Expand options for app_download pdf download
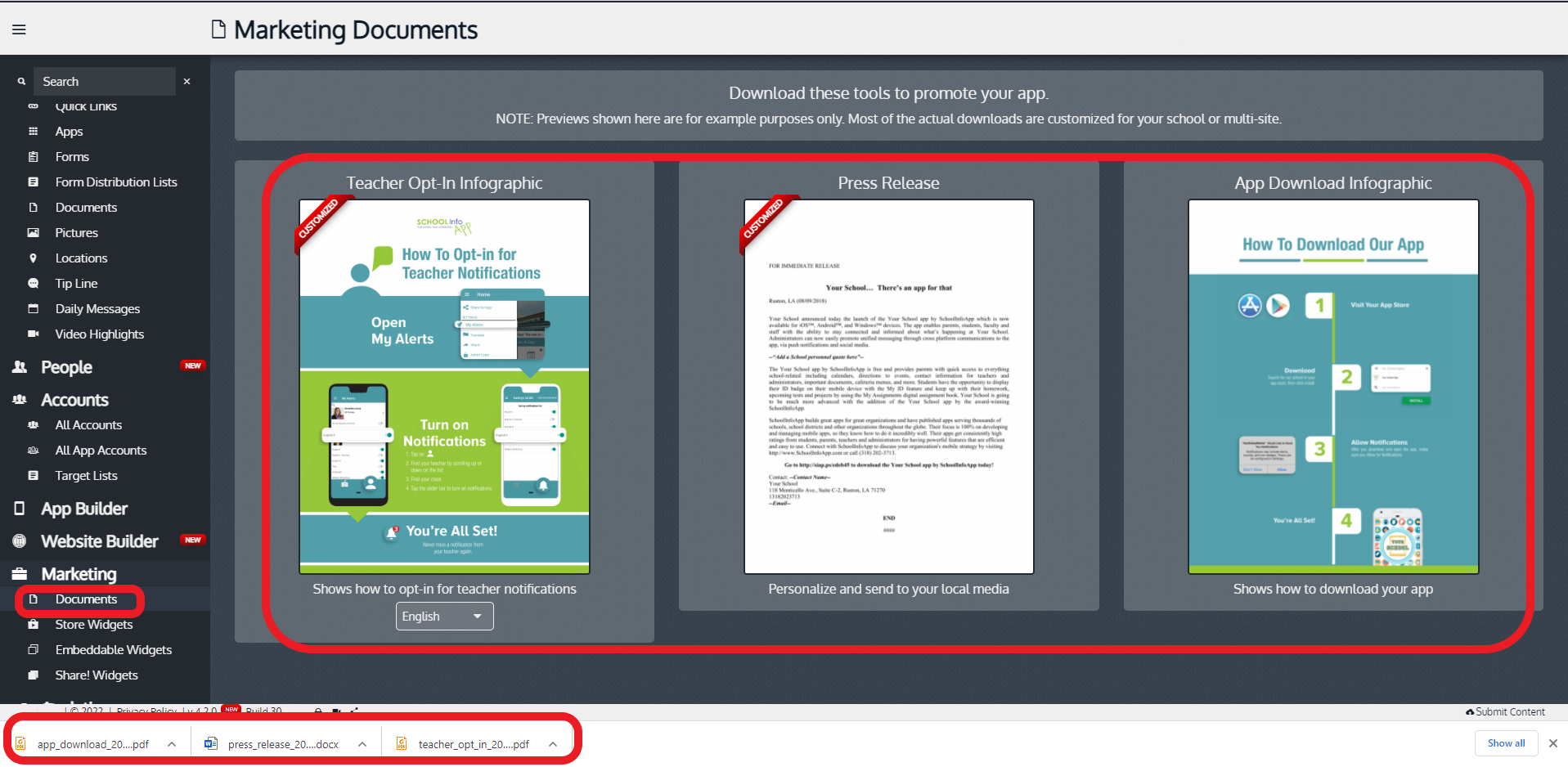The image size is (1568, 767). click(x=172, y=744)
